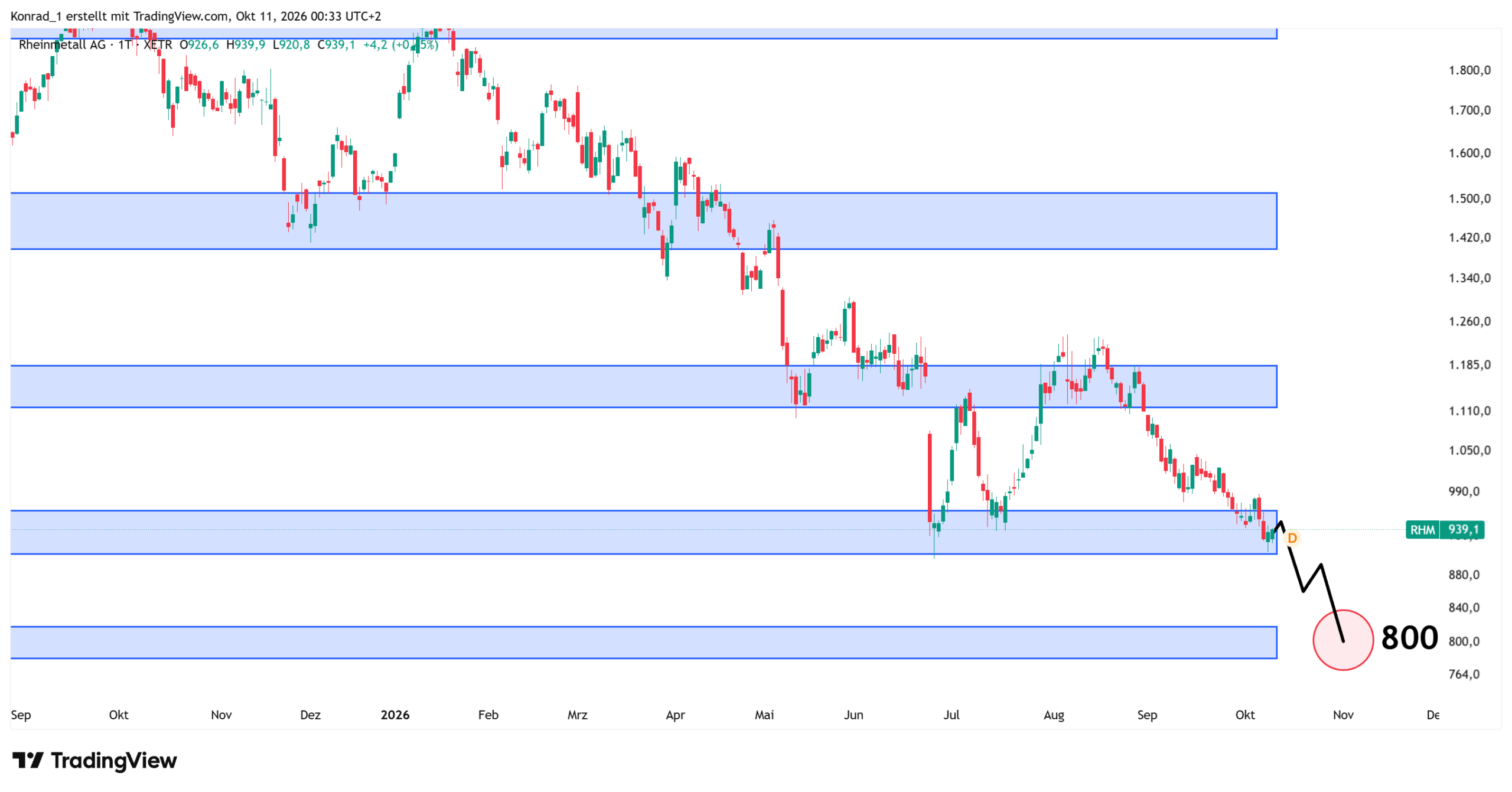Click the close value C939,1 in header
Viewport: 1512px width, 792px height.
[336, 45]
